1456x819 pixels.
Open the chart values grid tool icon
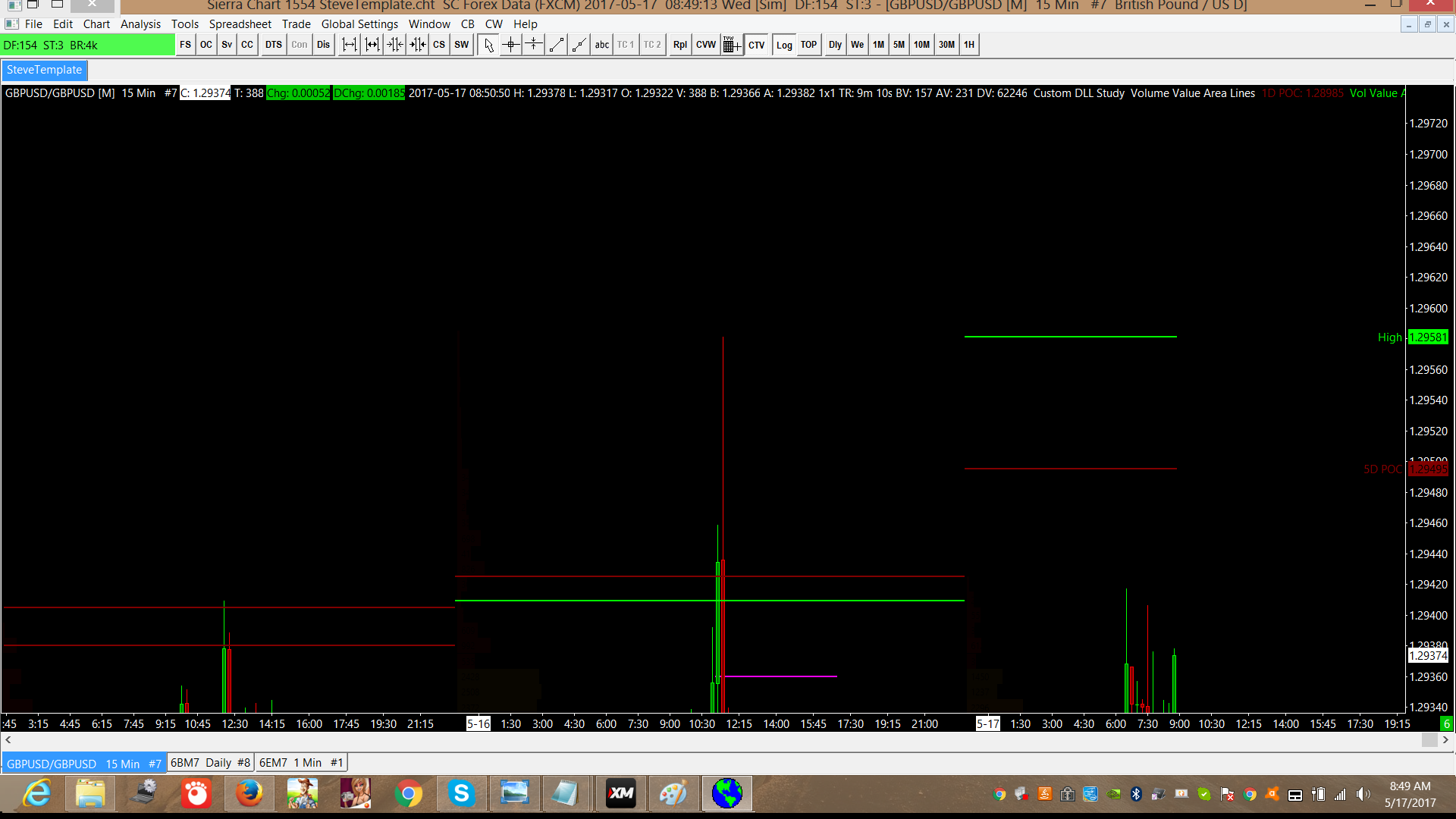[731, 45]
